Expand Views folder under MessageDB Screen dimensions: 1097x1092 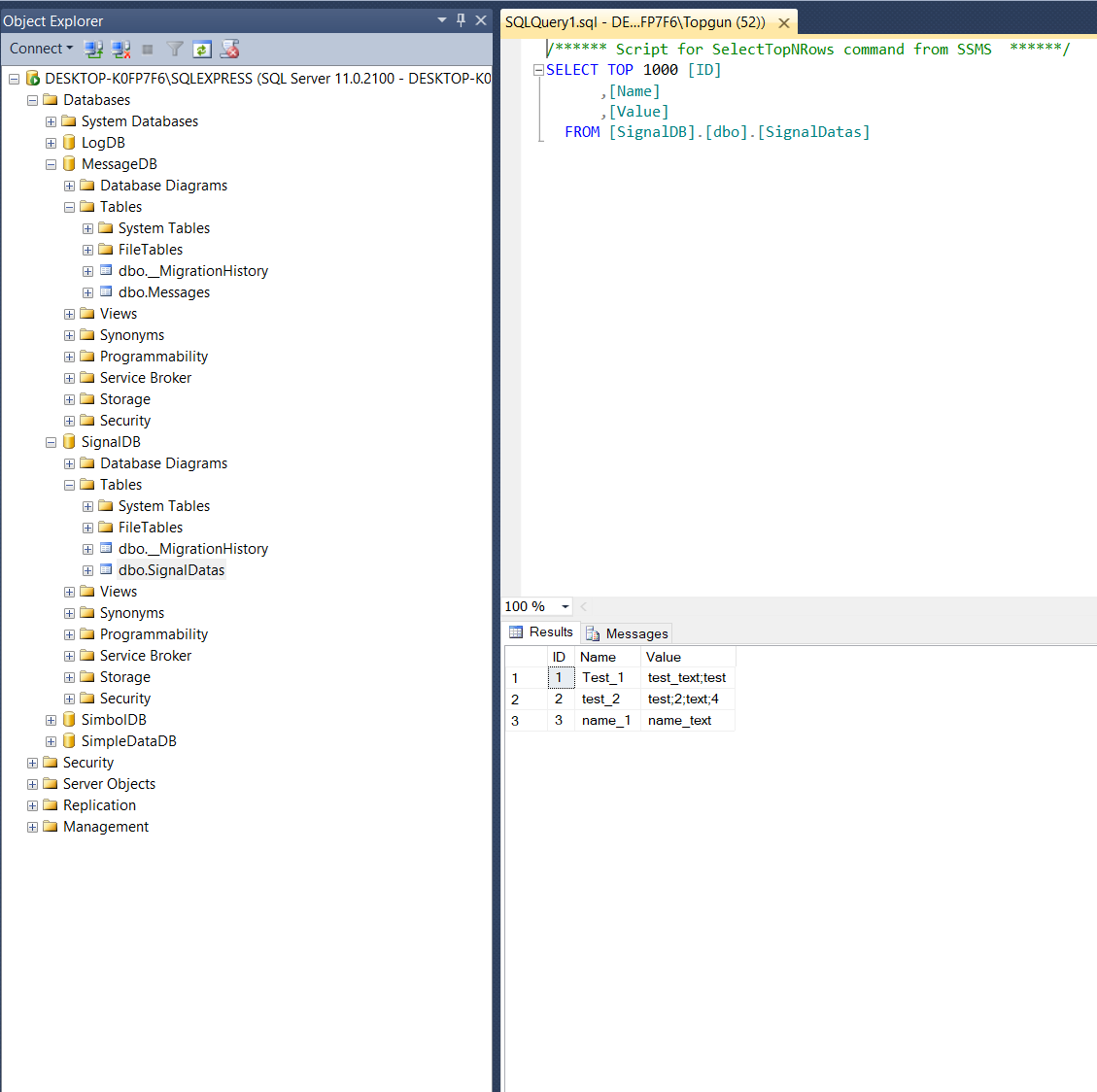69,315
